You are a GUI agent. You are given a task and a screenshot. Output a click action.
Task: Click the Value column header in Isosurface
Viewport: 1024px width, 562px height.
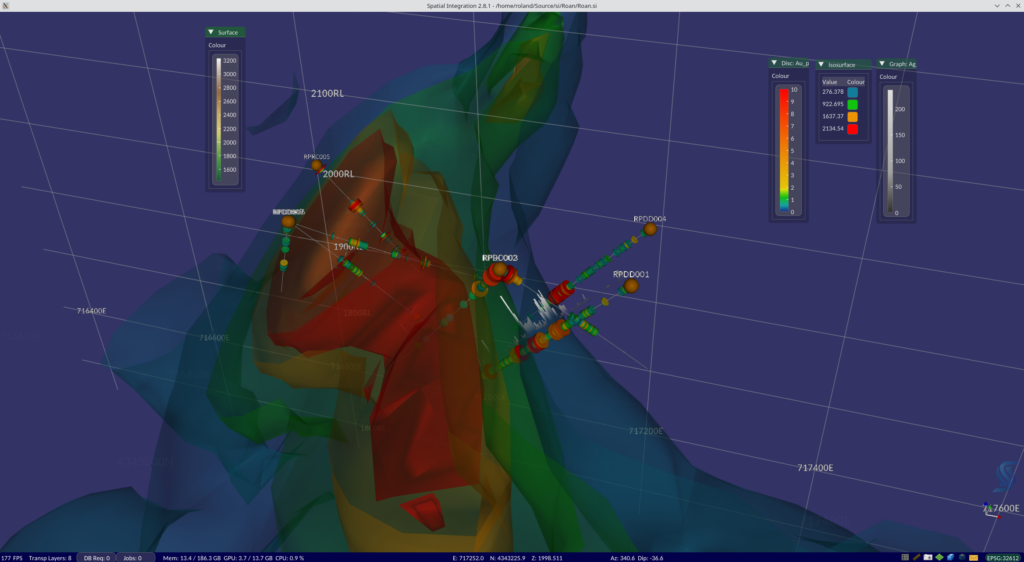tap(829, 82)
